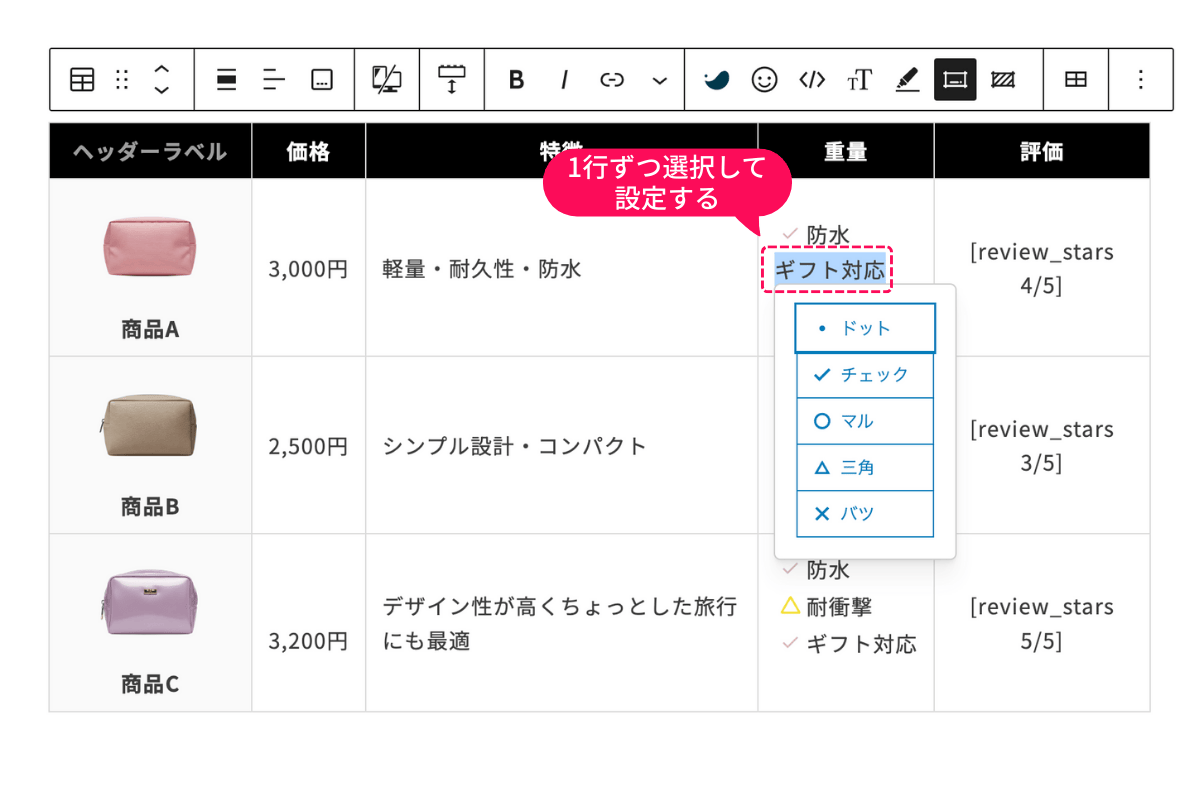Apply inline code formatting icon

point(811,79)
